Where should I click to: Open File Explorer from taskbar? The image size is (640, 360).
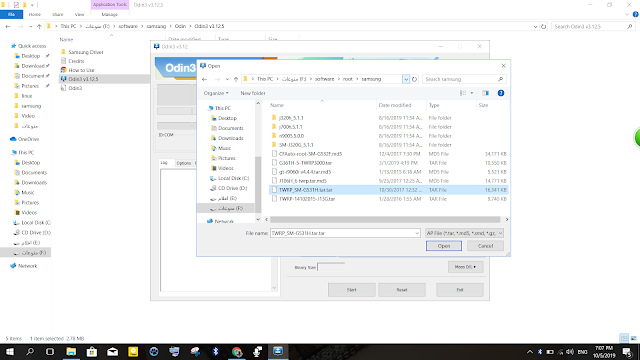point(71,351)
